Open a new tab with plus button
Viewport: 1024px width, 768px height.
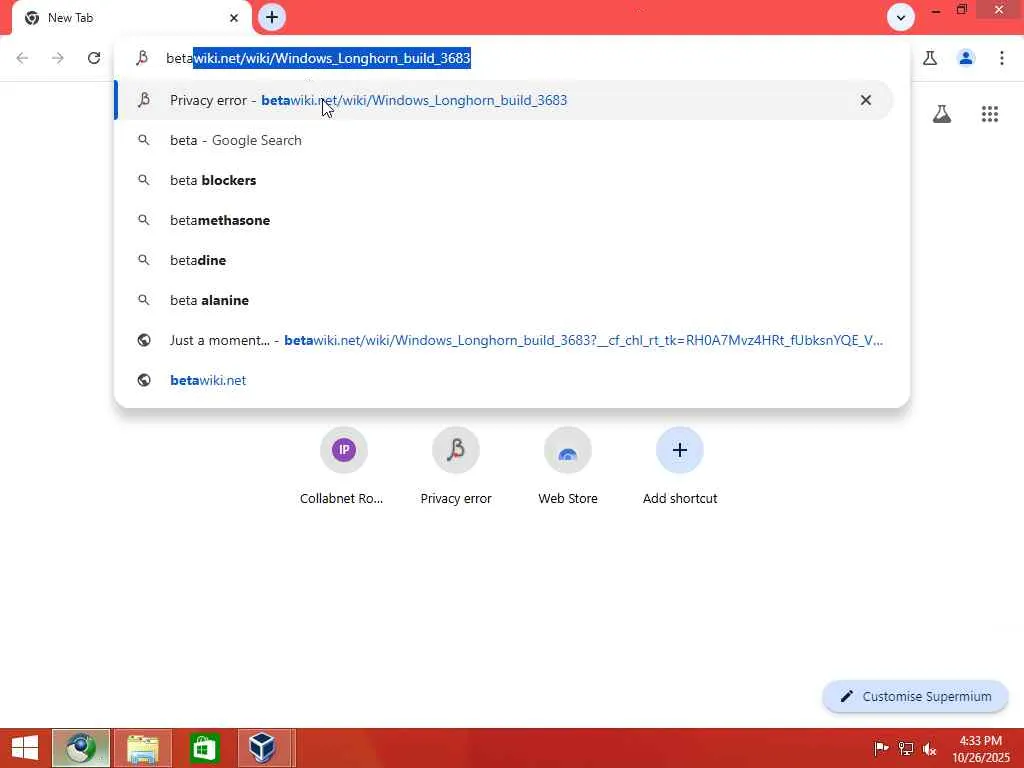pyautogui.click(x=272, y=17)
